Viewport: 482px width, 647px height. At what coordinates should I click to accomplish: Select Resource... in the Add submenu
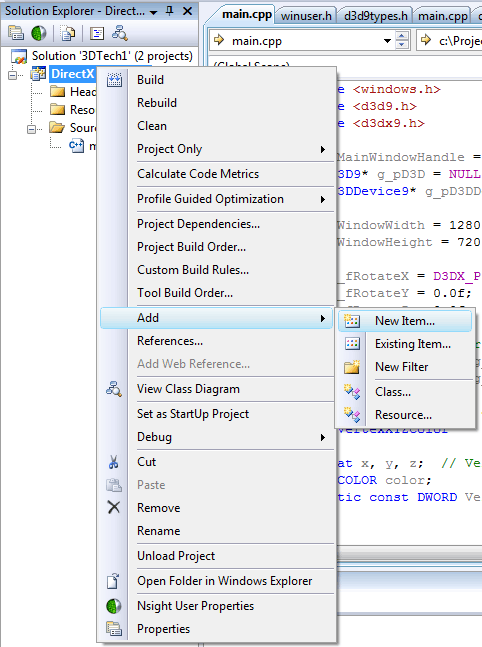coord(403,415)
